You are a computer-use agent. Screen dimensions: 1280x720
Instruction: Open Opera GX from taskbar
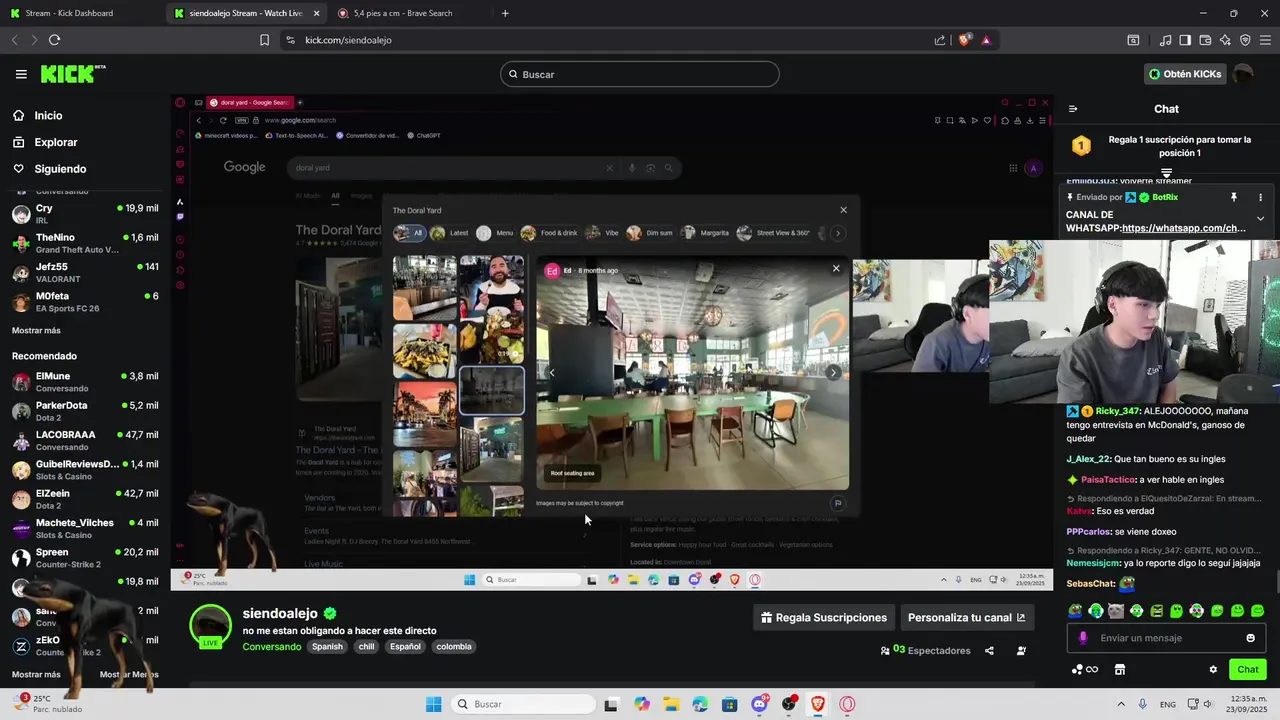pyautogui.click(x=848, y=704)
